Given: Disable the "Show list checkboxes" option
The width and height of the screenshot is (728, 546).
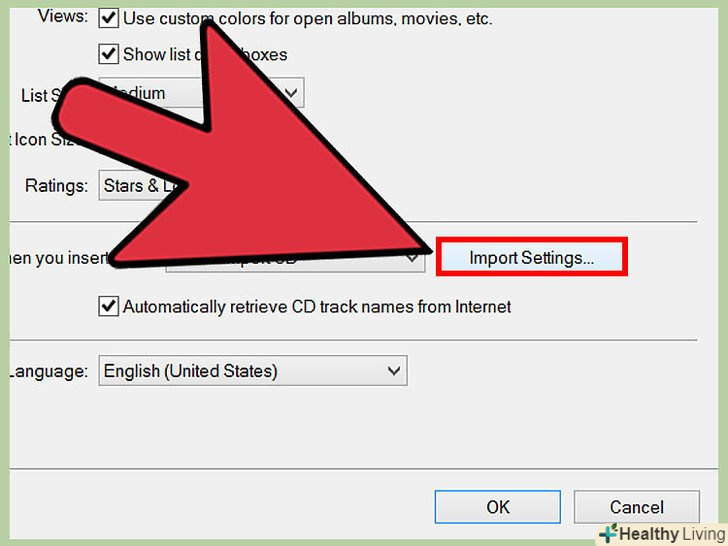Looking at the screenshot, I should pyautogui.click(x=108, y=54).
